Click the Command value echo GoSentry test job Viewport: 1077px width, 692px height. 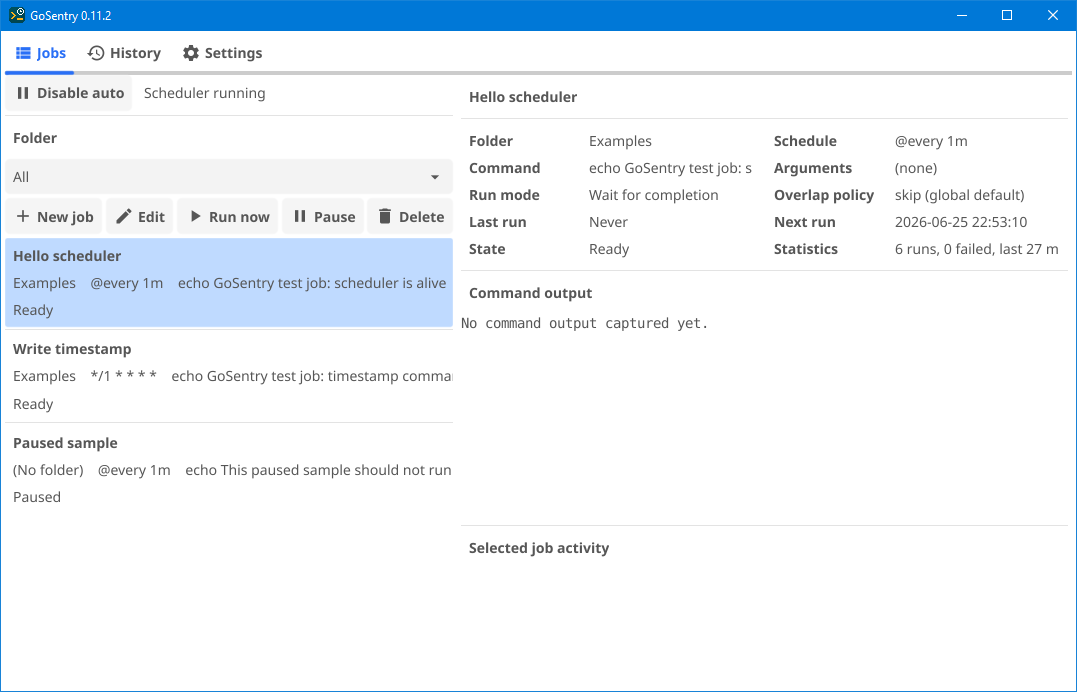pyautogui.click(x=670, y=168)
